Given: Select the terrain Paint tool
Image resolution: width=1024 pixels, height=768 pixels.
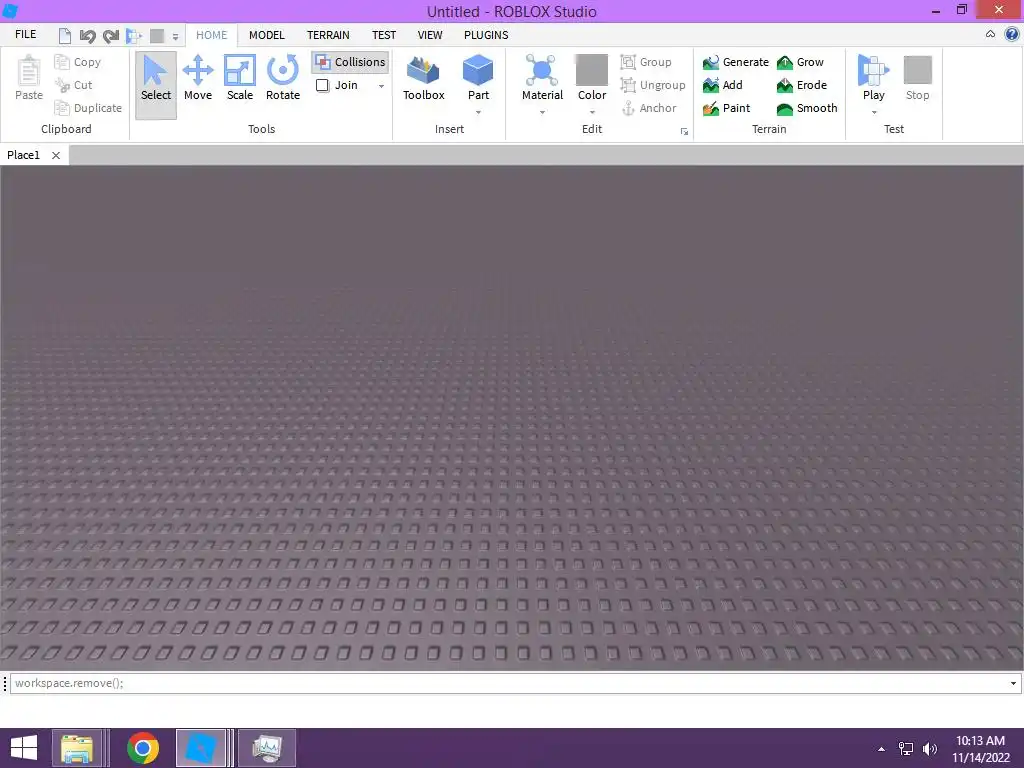Looking at the screenshot, I should click(727, 108).
